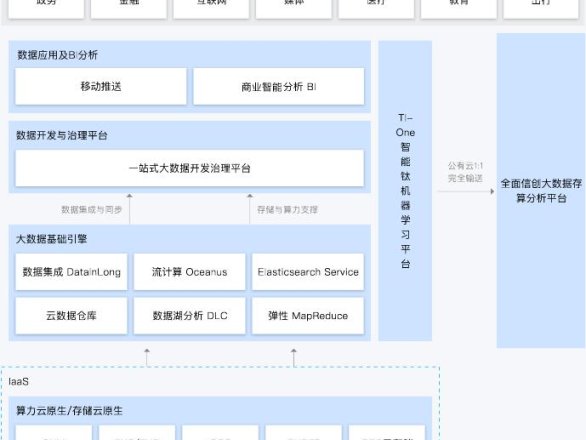The image size is (586, 440).
Task: Click the 数据开发与治理平台 heading
Action: [x=62, y=135]
